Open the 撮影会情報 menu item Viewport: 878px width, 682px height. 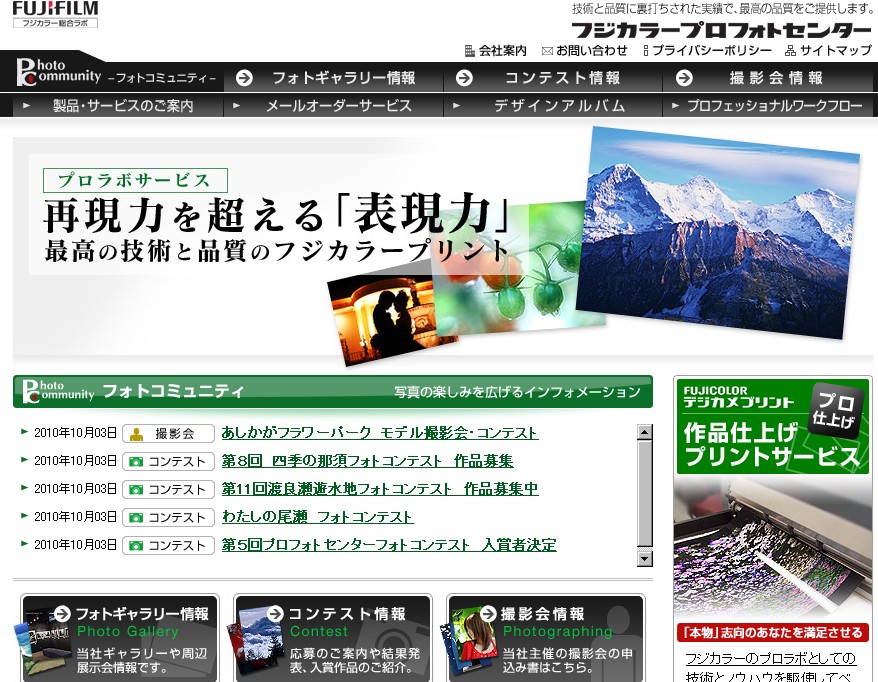click(x=769, y=78)
